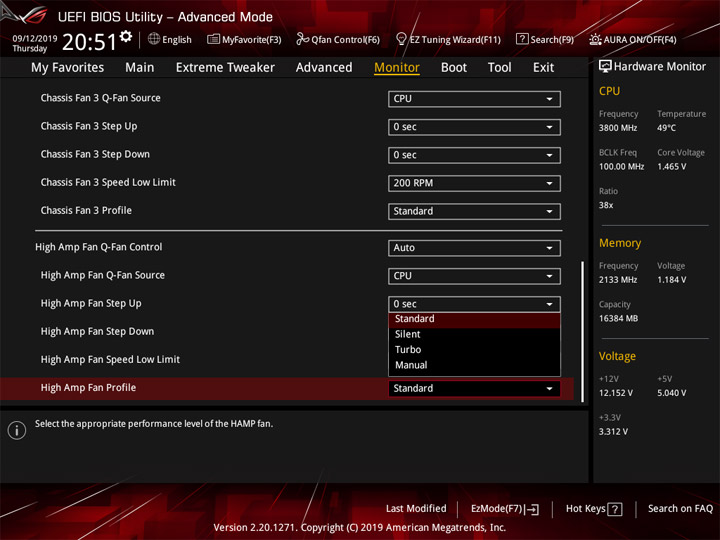720x540 pixels.
Task: Launch Qfan Control(F6)
Action: 338,39
